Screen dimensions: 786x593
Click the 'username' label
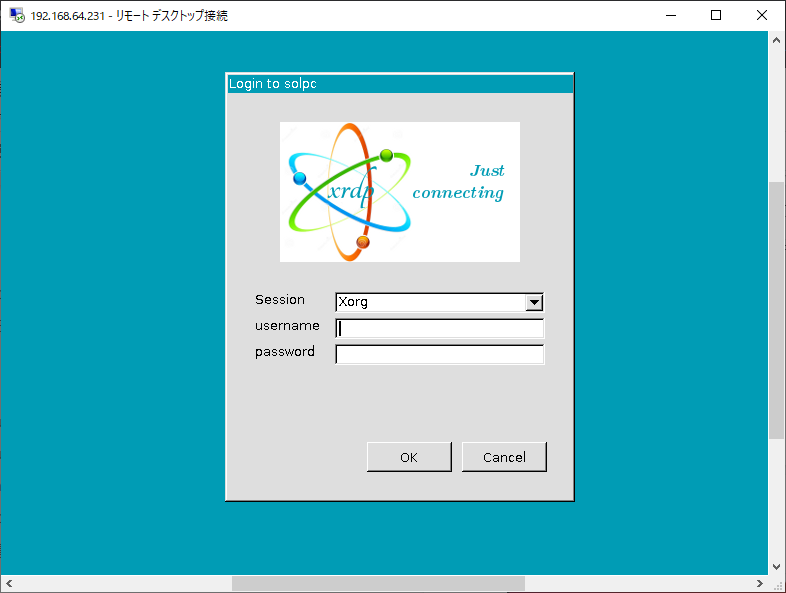[287, 326]
